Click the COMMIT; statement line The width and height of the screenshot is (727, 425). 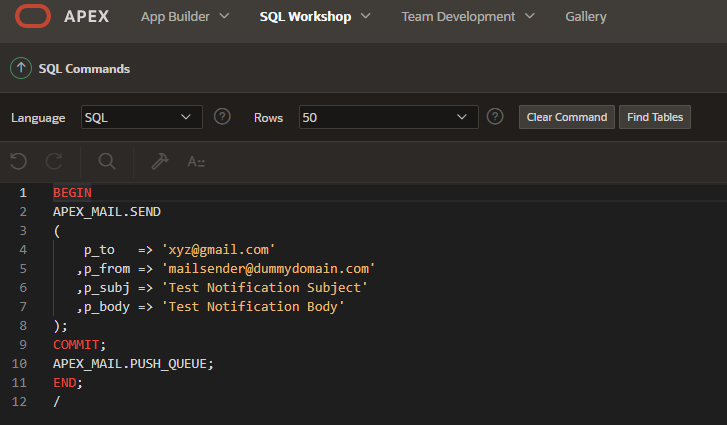coord(79,345)
